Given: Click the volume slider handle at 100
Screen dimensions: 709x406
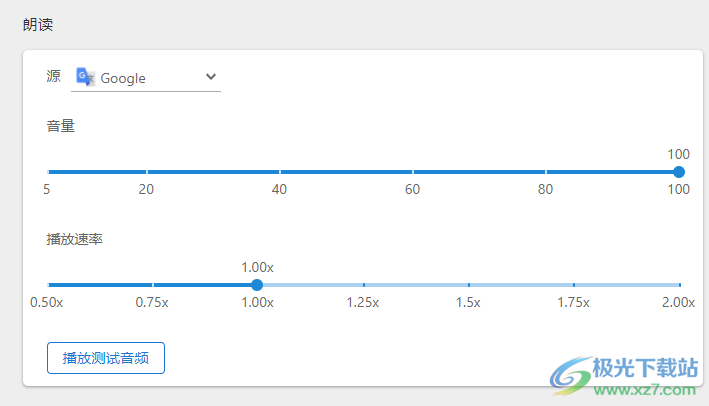Looking at the screenshot, I should pos(679,172).
